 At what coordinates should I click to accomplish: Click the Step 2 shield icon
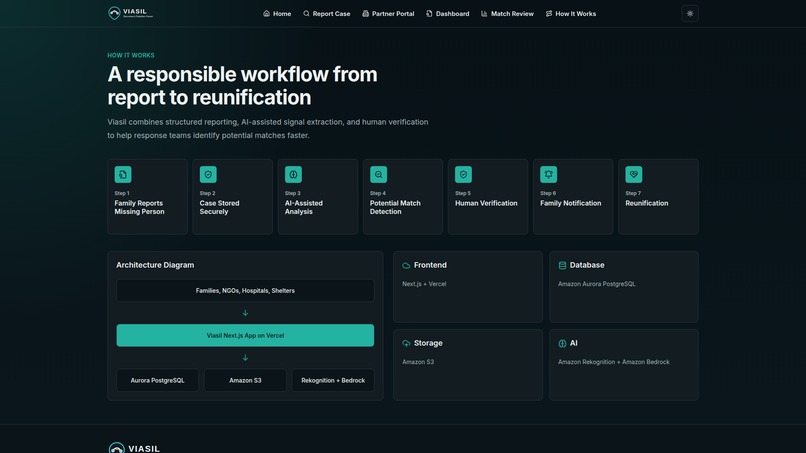point(208,174)
